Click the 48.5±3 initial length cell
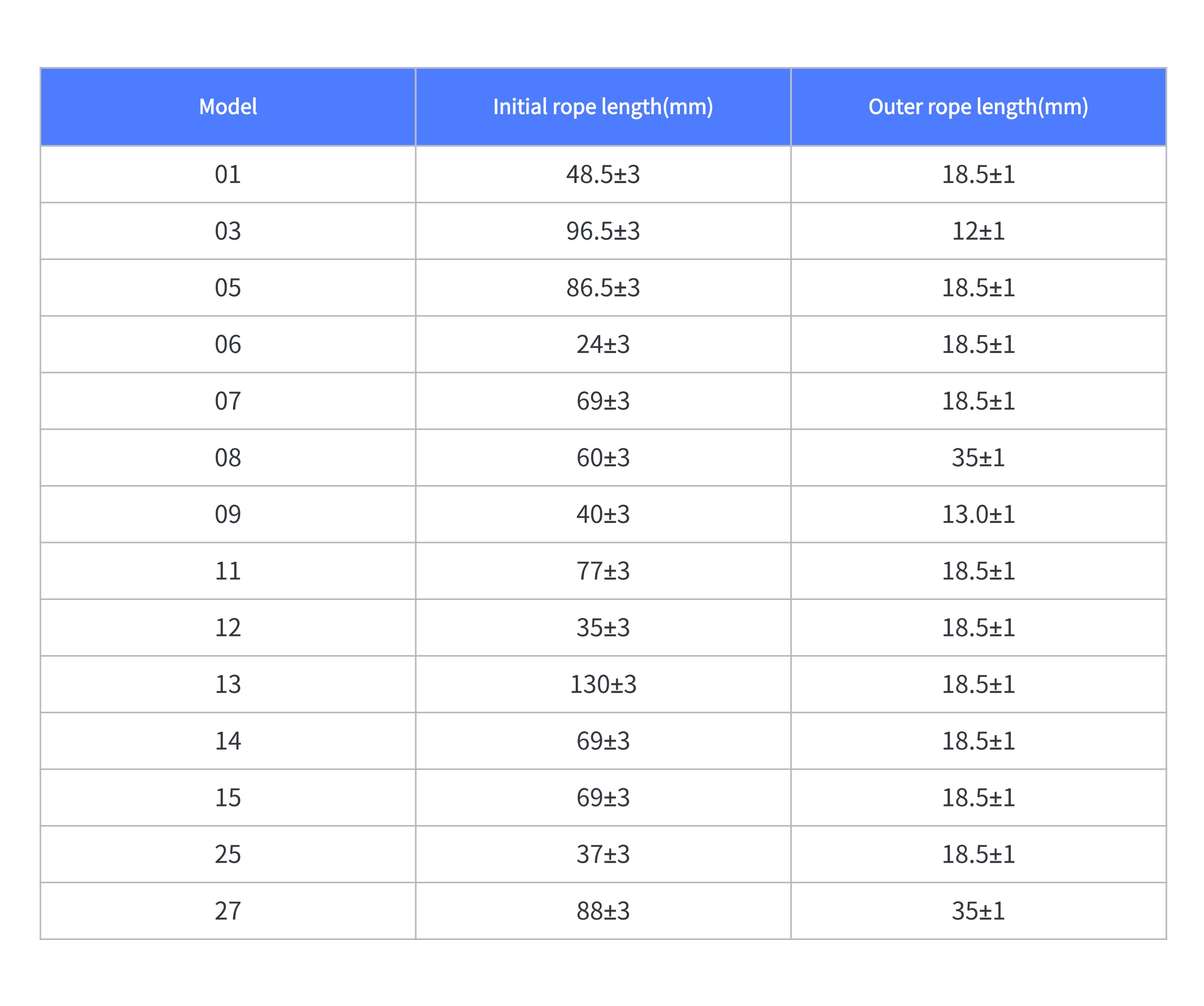 point(603,174)
